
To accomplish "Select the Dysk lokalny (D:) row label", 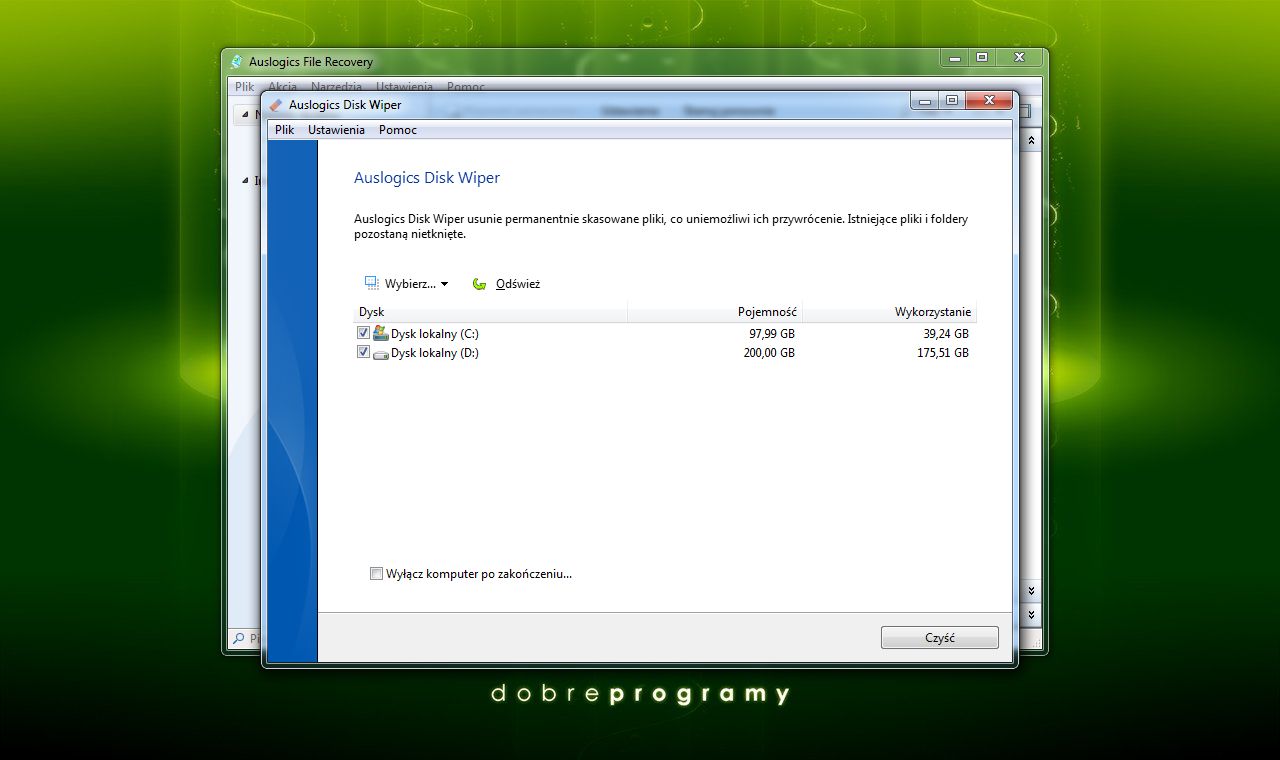I will pos(435,353).
